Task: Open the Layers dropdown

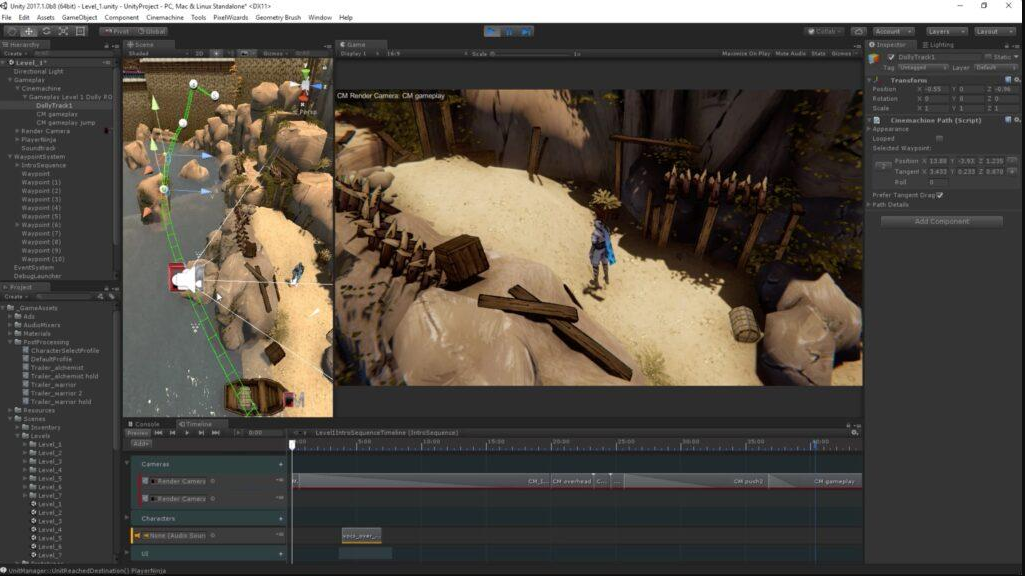Action: tap(946, 31)
